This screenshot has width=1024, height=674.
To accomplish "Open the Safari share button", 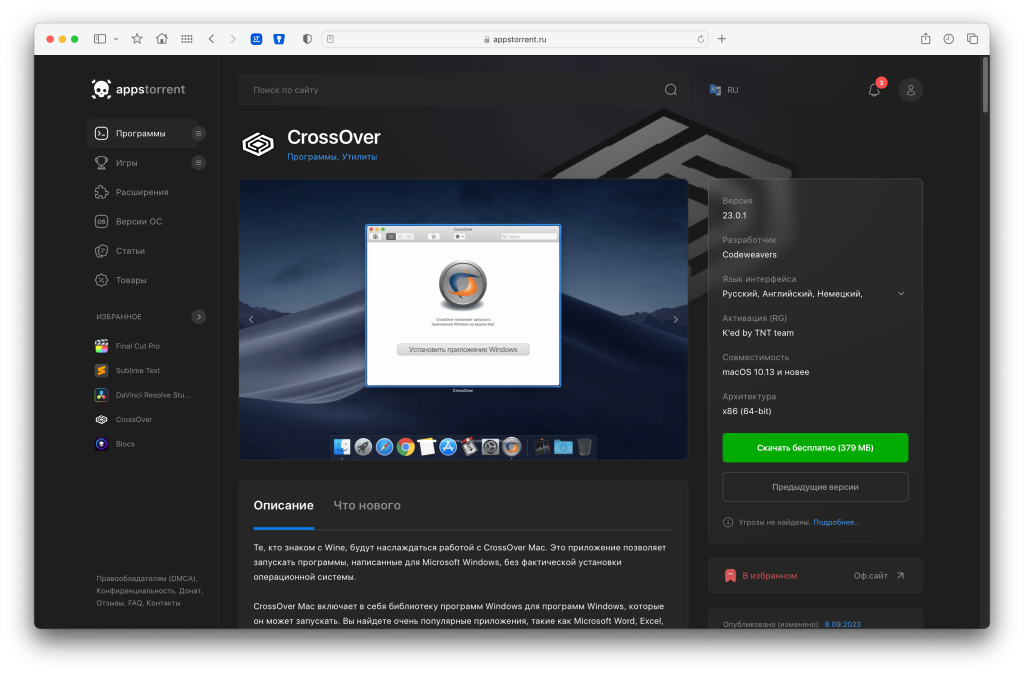I will click(925, 39).
